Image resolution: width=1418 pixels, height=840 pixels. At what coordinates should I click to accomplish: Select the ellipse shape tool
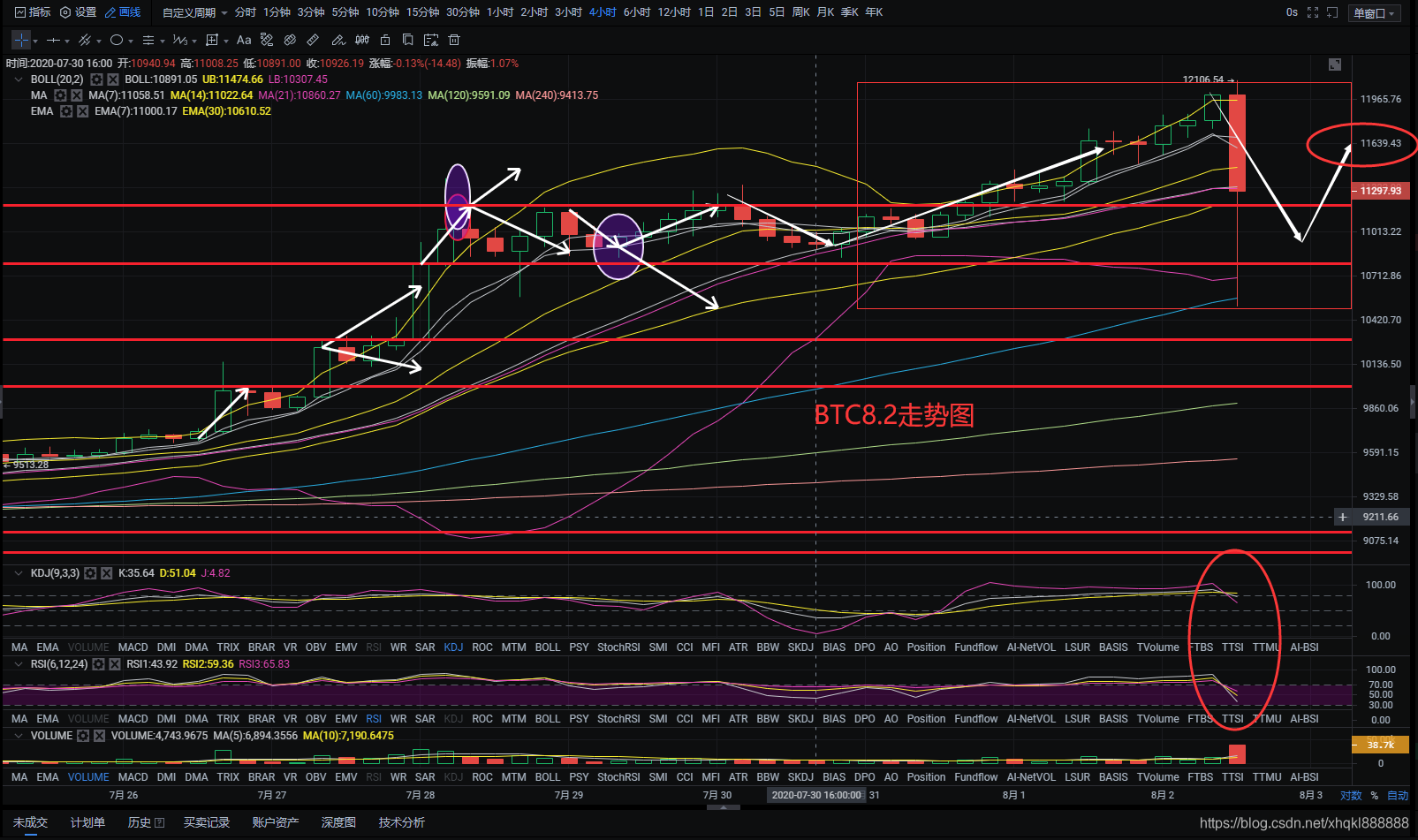117,40
